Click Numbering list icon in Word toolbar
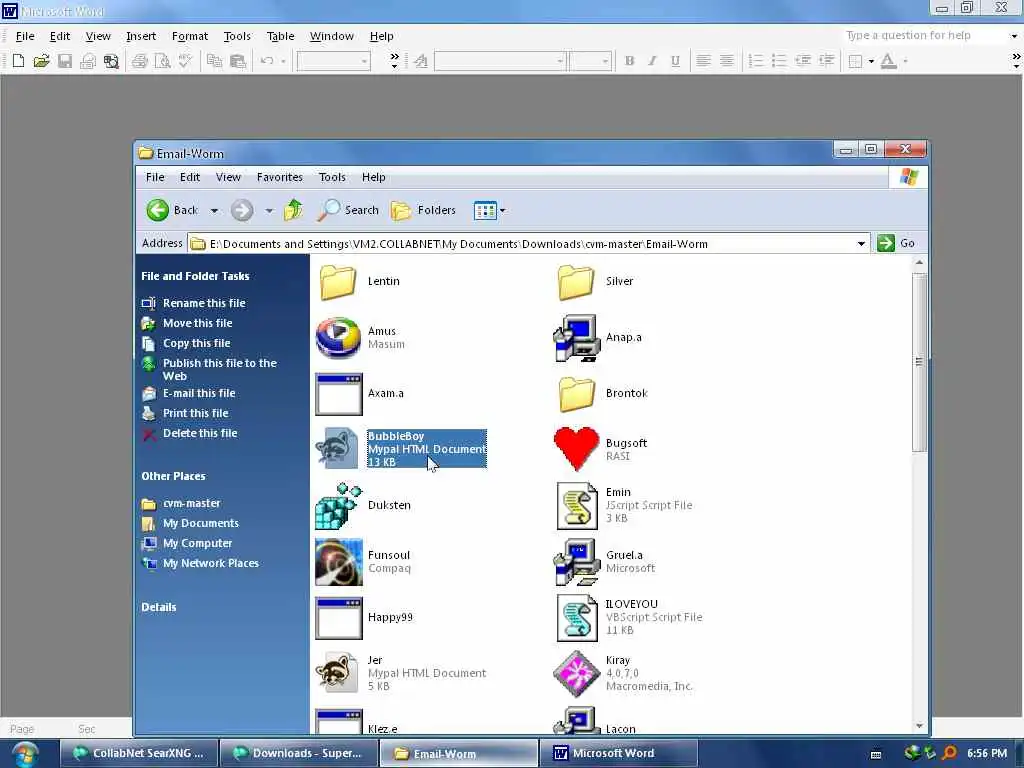 (756, 61)
